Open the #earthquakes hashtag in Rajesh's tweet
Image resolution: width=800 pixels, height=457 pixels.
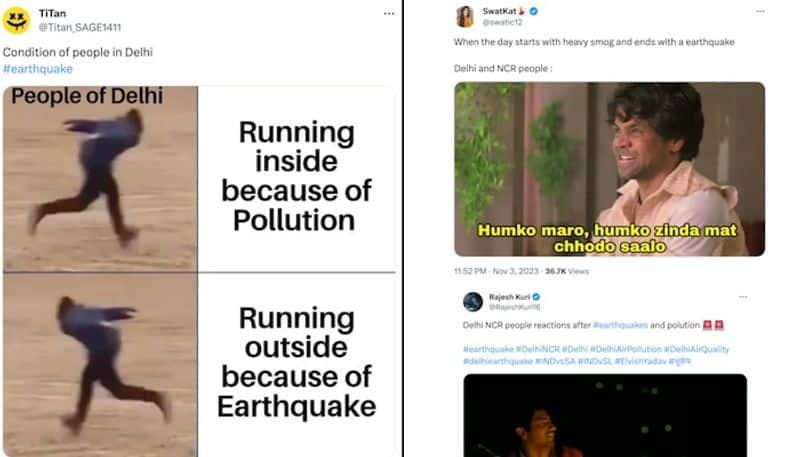pyautogui.click(x=619, y=325)
